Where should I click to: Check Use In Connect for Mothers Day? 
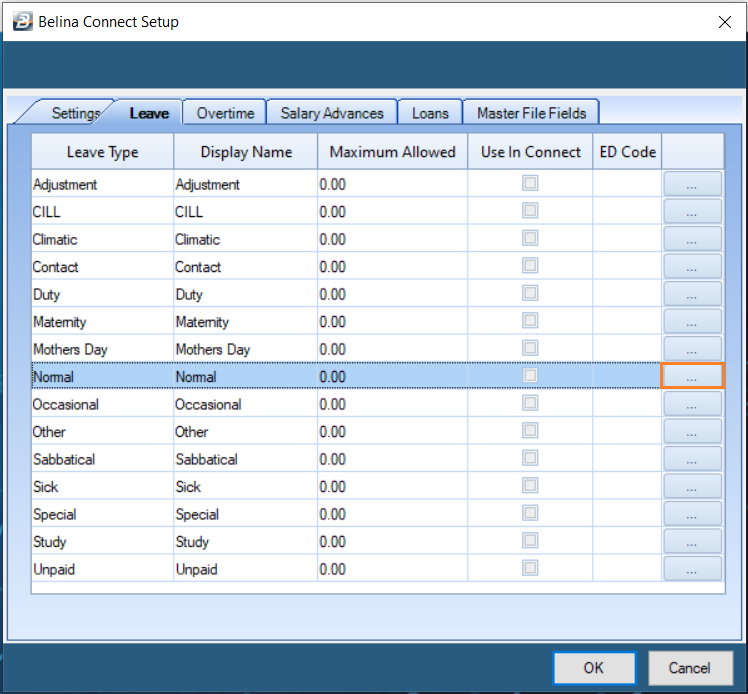[x=530, y=348]
